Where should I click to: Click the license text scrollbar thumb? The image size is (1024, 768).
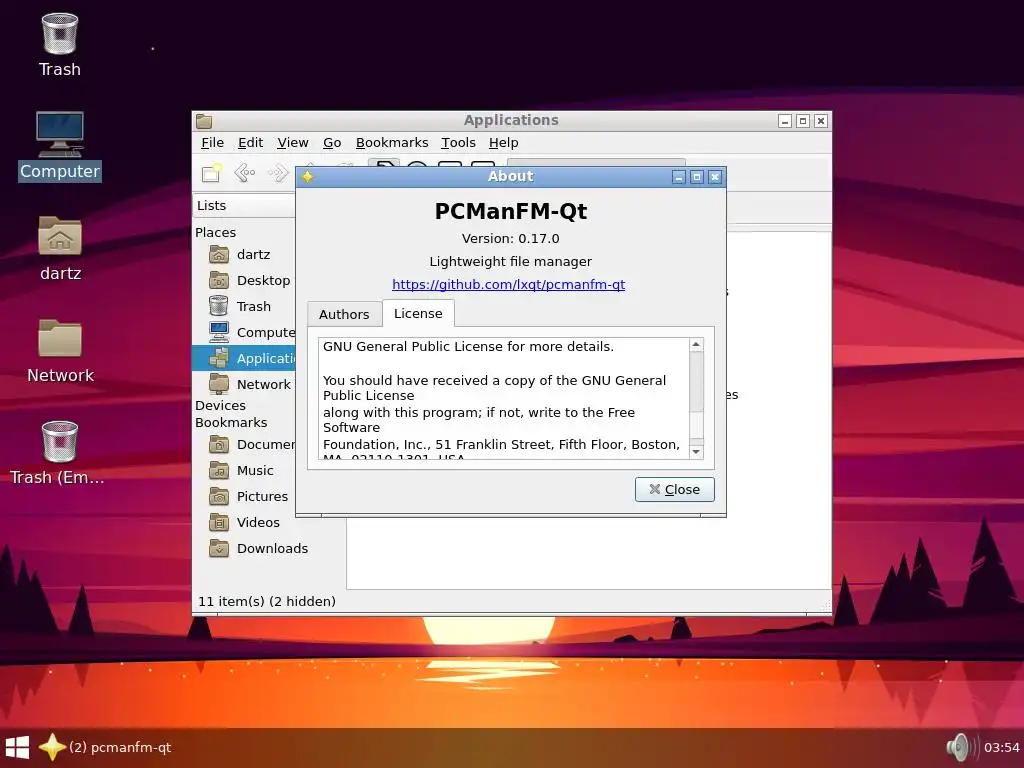click(696, 382)
